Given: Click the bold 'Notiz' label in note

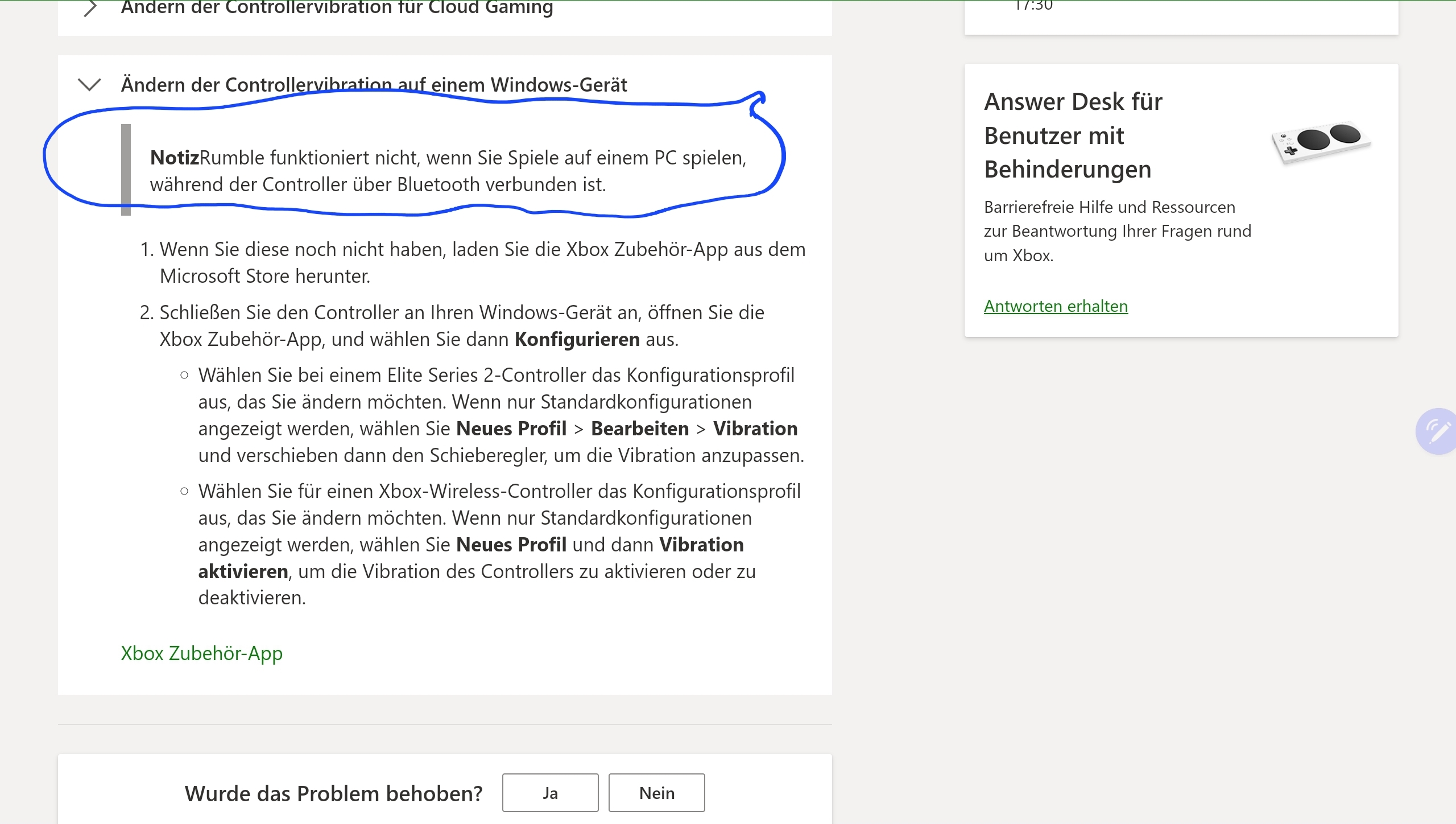Looking at the screenshot, I should (x=174, y=158).
